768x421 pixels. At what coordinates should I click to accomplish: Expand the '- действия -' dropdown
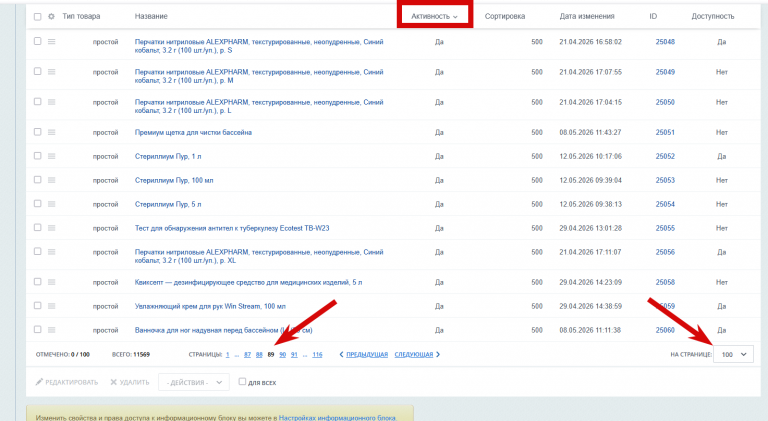coord(193,382)
